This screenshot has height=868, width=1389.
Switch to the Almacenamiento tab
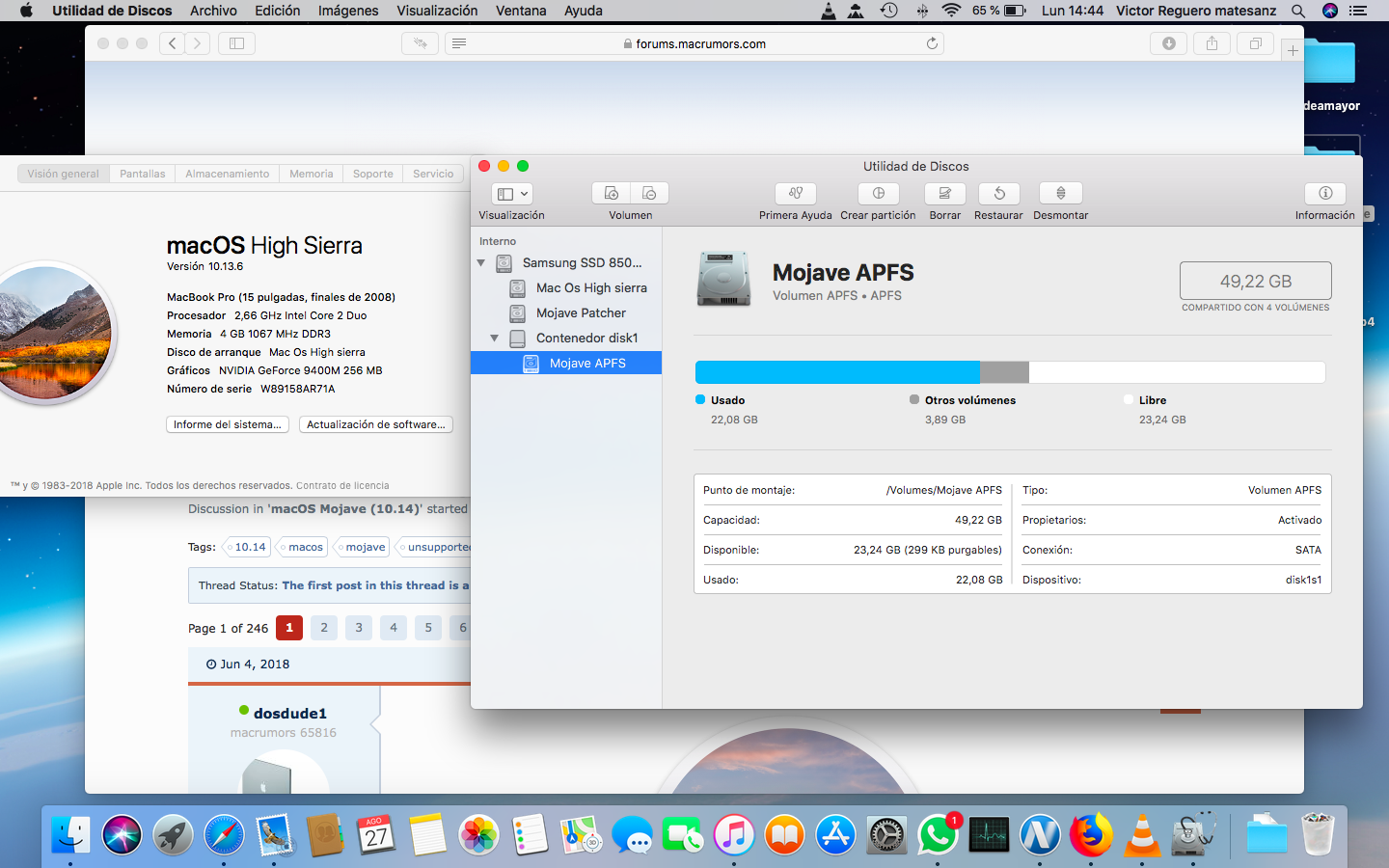point(228,174)
